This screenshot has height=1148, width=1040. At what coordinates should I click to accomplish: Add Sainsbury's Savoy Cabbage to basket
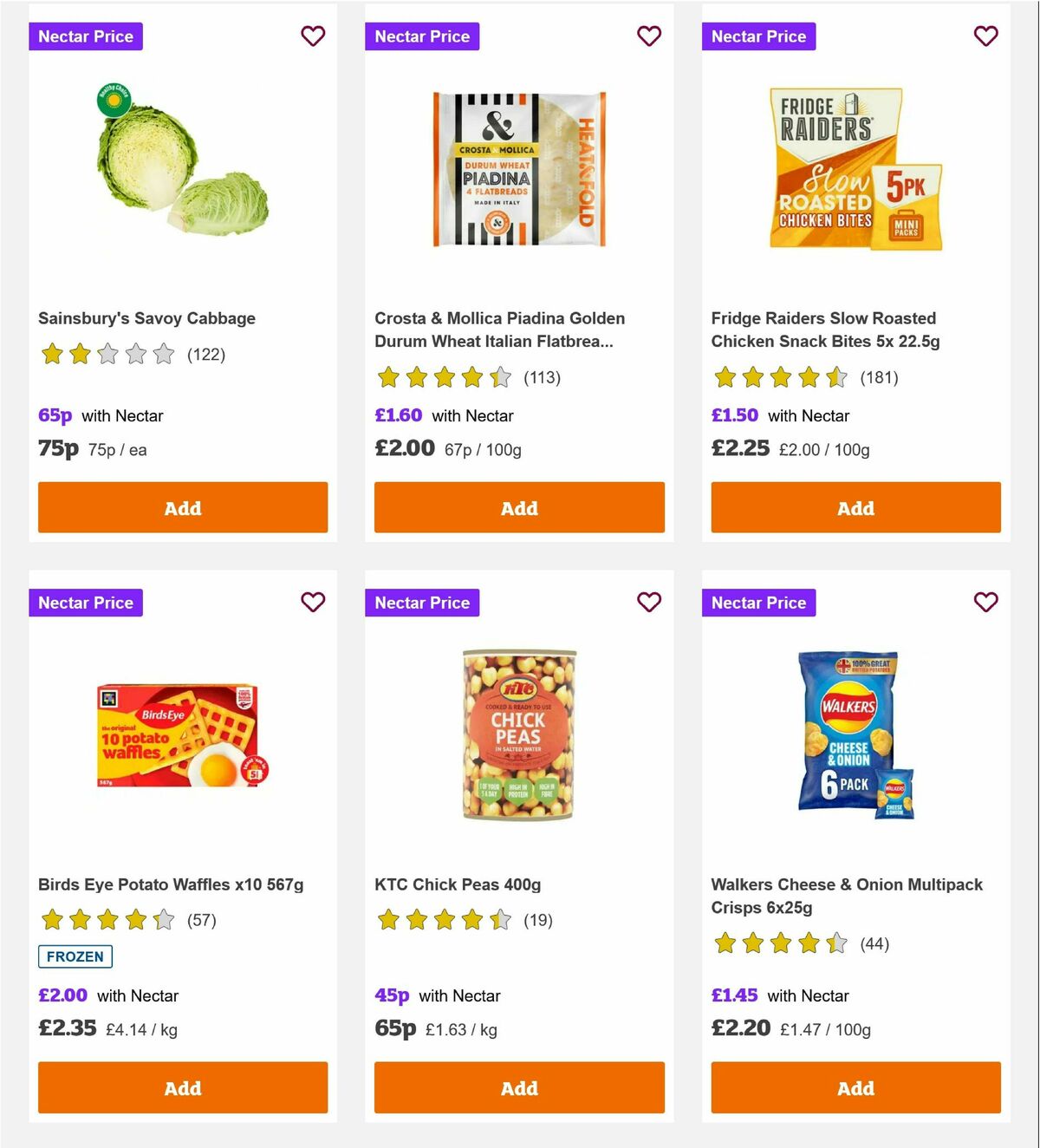pos(182,507)
